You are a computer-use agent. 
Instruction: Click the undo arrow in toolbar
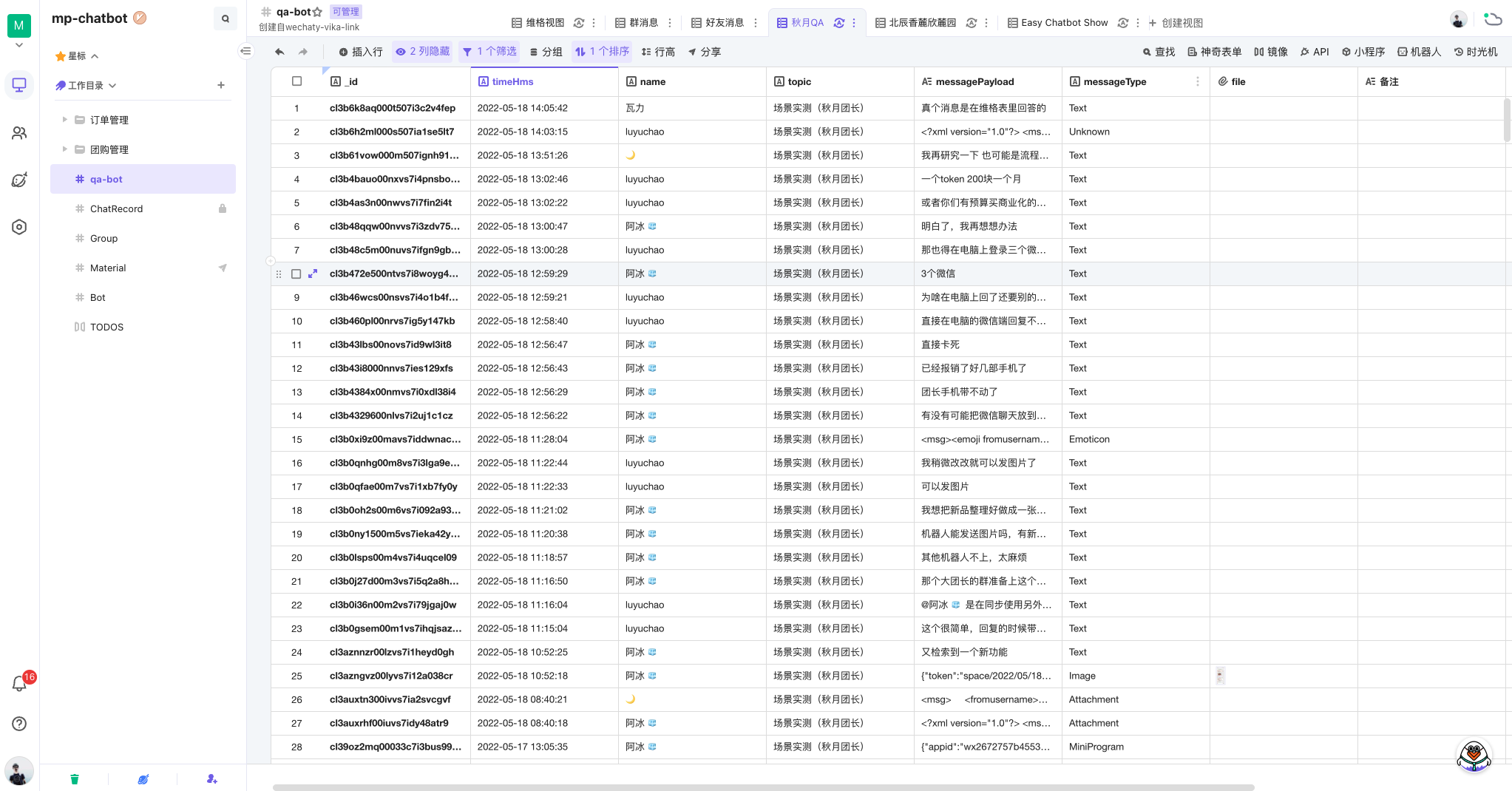(279, 52)
